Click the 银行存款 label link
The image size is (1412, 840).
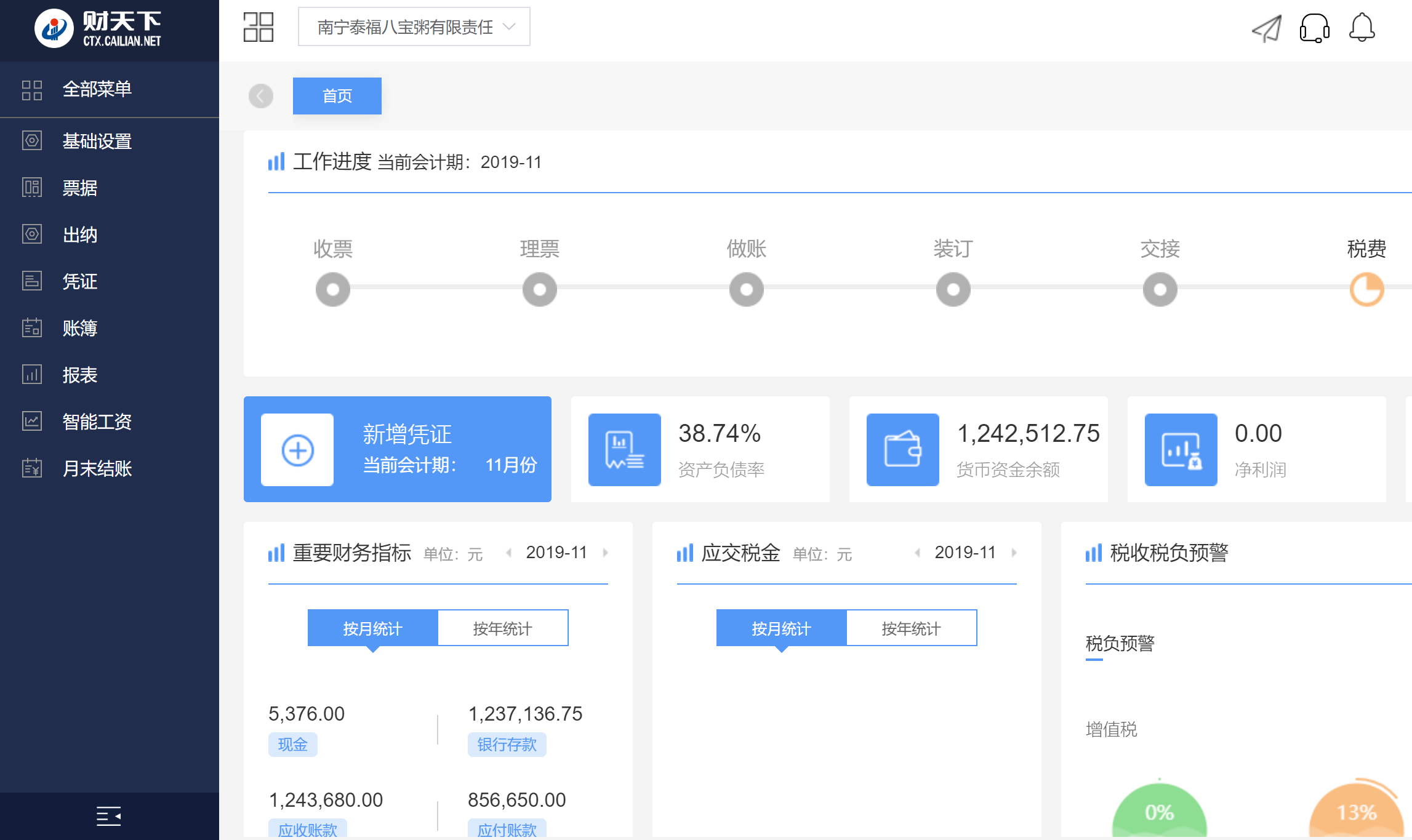pyautogui.click(x=507, y=745)
